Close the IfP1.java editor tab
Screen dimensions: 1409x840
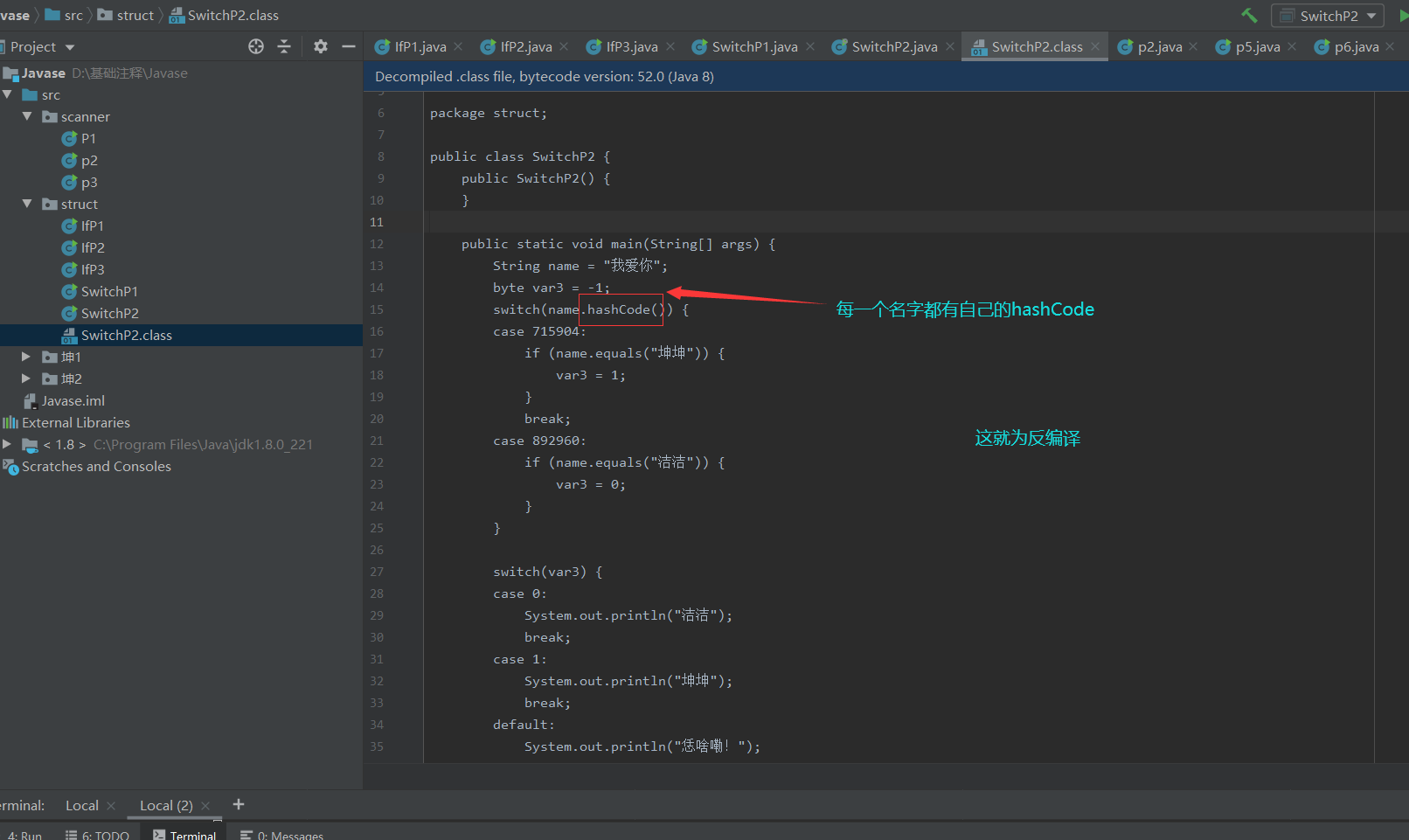458,46
